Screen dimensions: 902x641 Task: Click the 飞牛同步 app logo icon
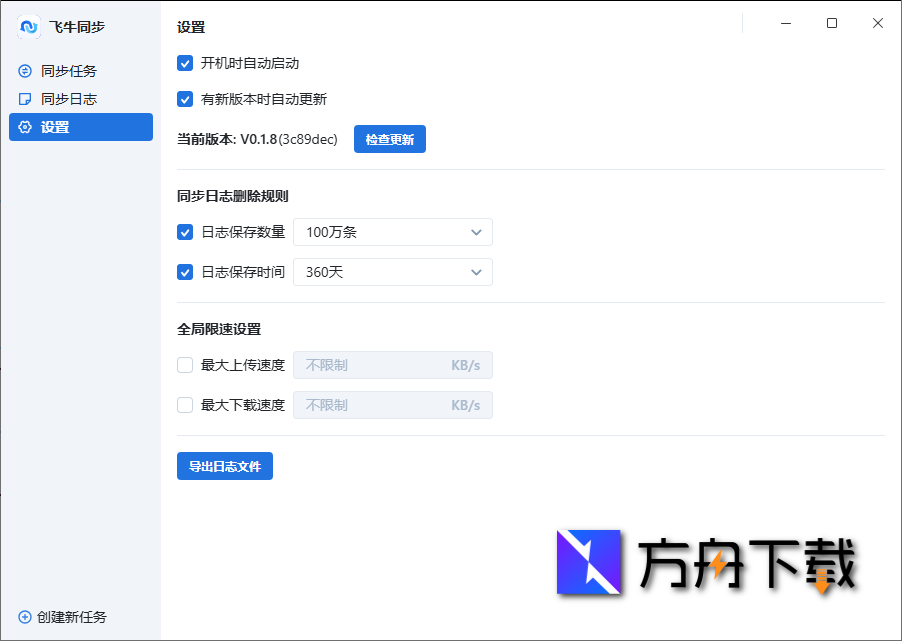tap(28, 27)
